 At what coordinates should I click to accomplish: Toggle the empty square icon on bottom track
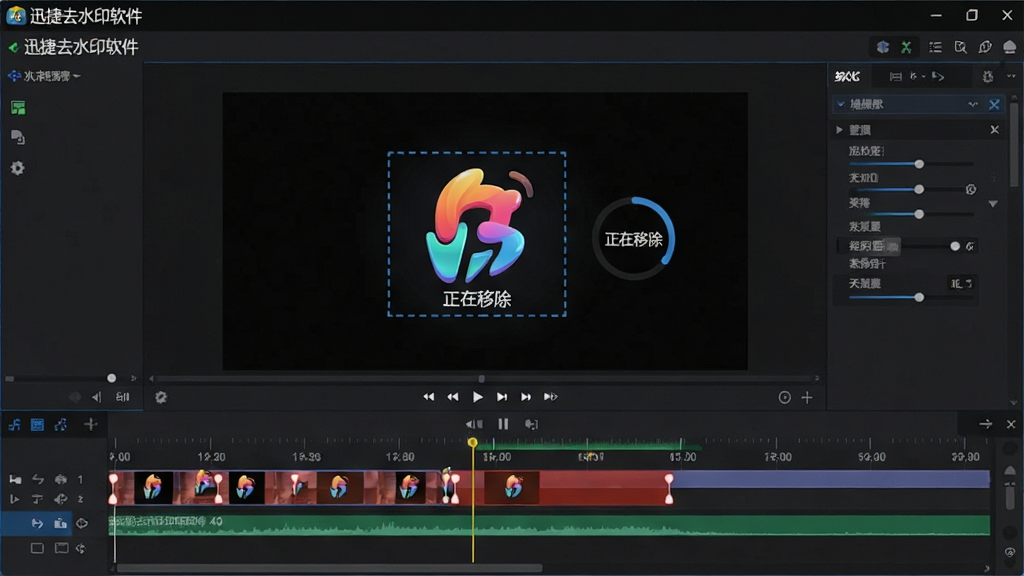point(37,549)
